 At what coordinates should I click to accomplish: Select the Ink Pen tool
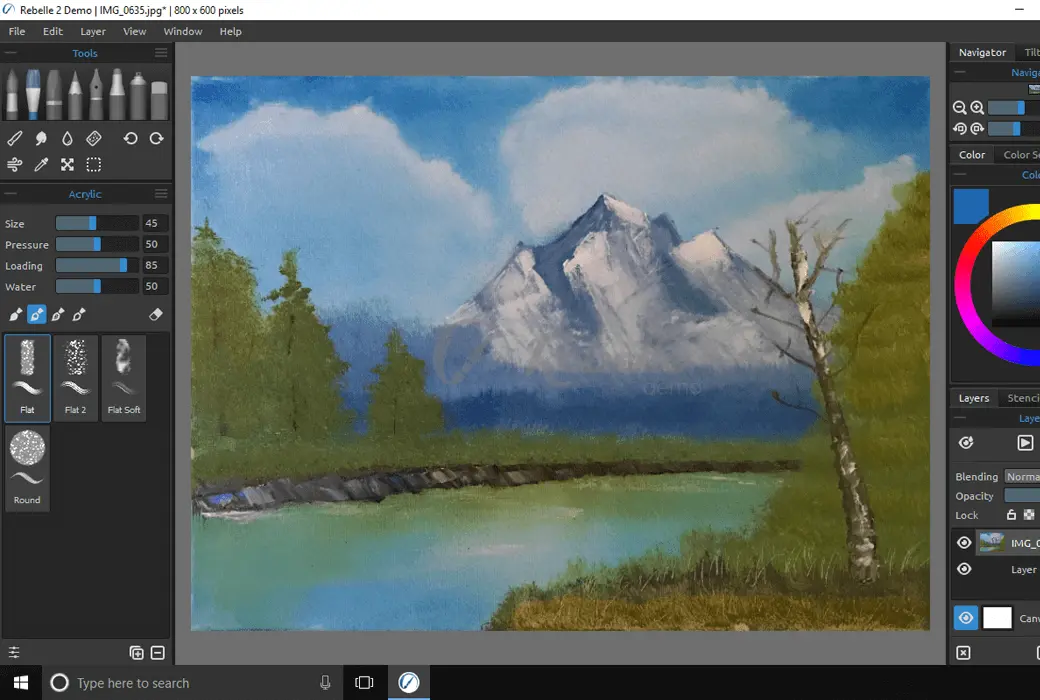click(x=96, y=94)
